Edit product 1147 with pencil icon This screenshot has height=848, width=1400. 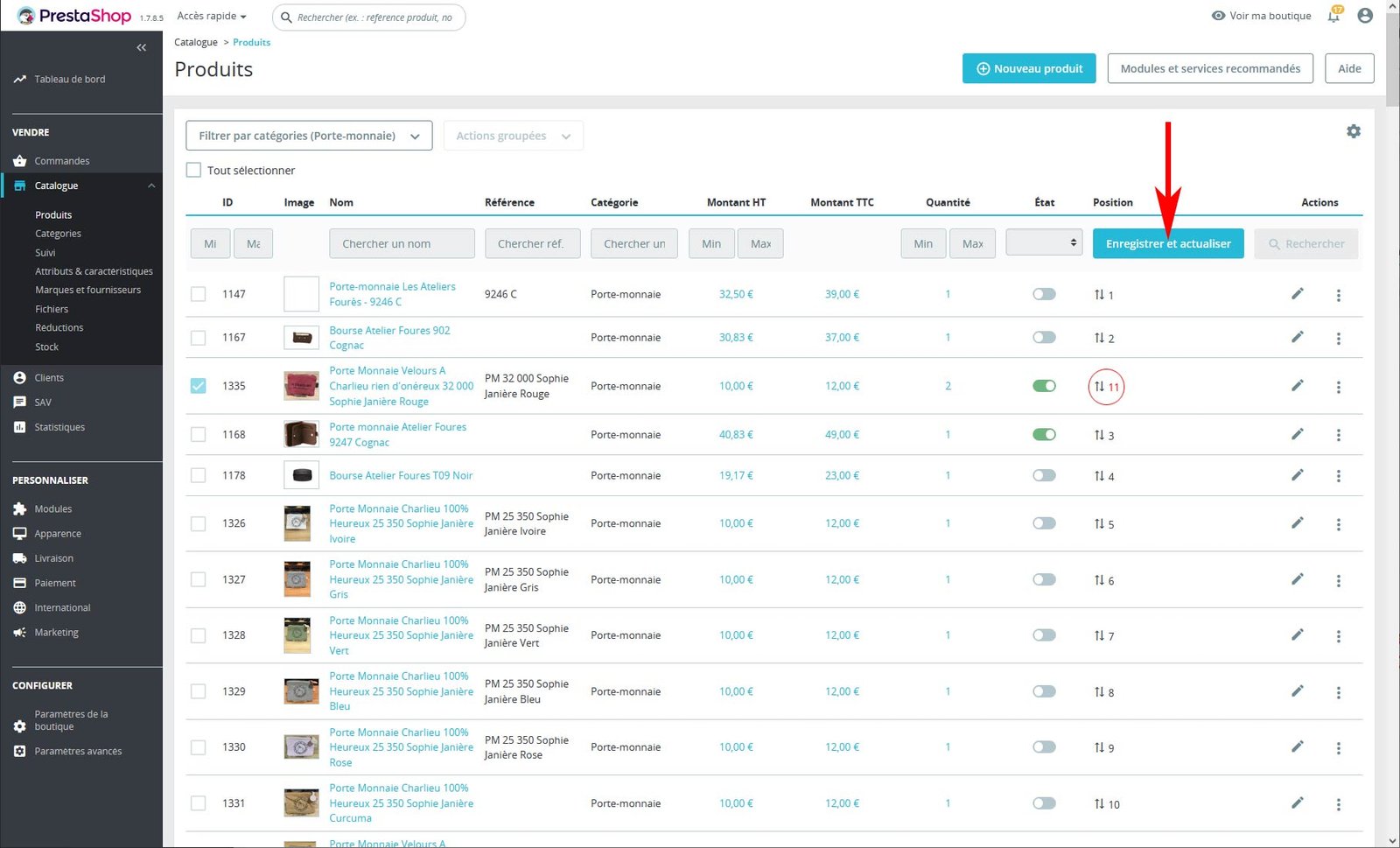[1297, 294]
